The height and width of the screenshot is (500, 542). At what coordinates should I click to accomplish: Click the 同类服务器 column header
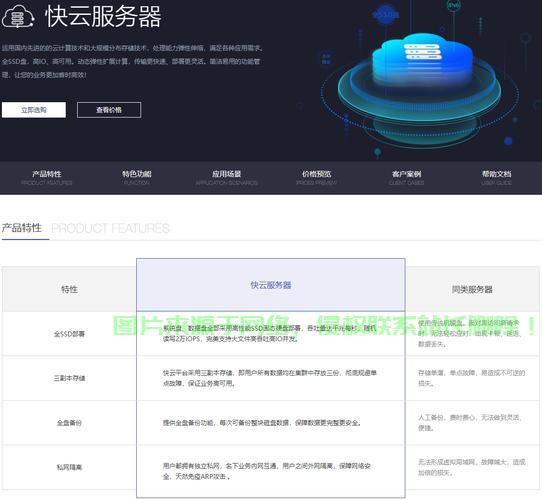coord(472,289)
